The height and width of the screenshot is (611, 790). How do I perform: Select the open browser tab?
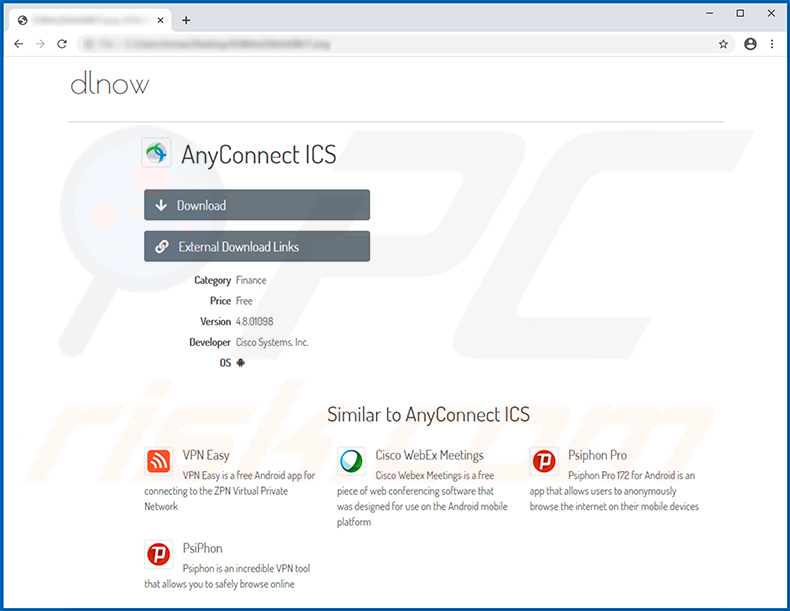click(91, 20)
